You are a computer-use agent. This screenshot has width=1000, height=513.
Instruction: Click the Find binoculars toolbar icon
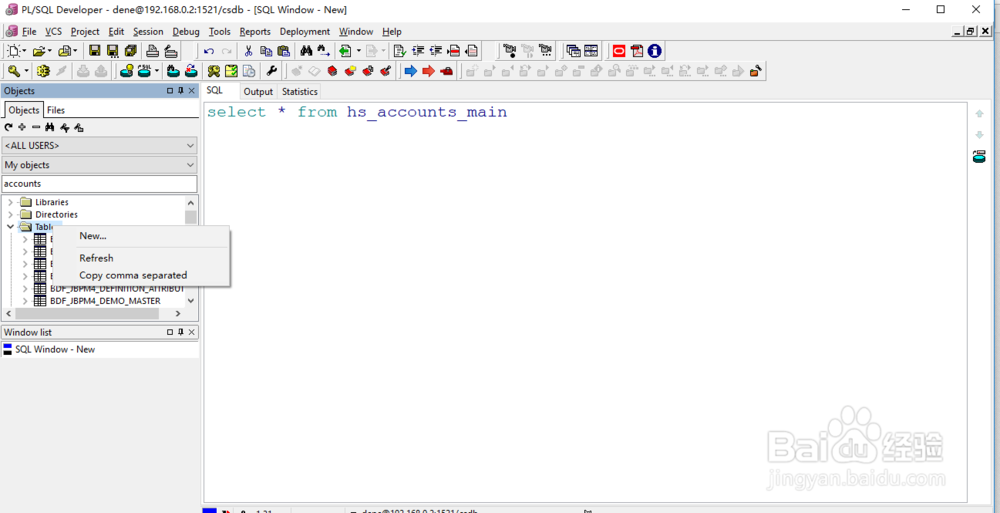(306, 51)
